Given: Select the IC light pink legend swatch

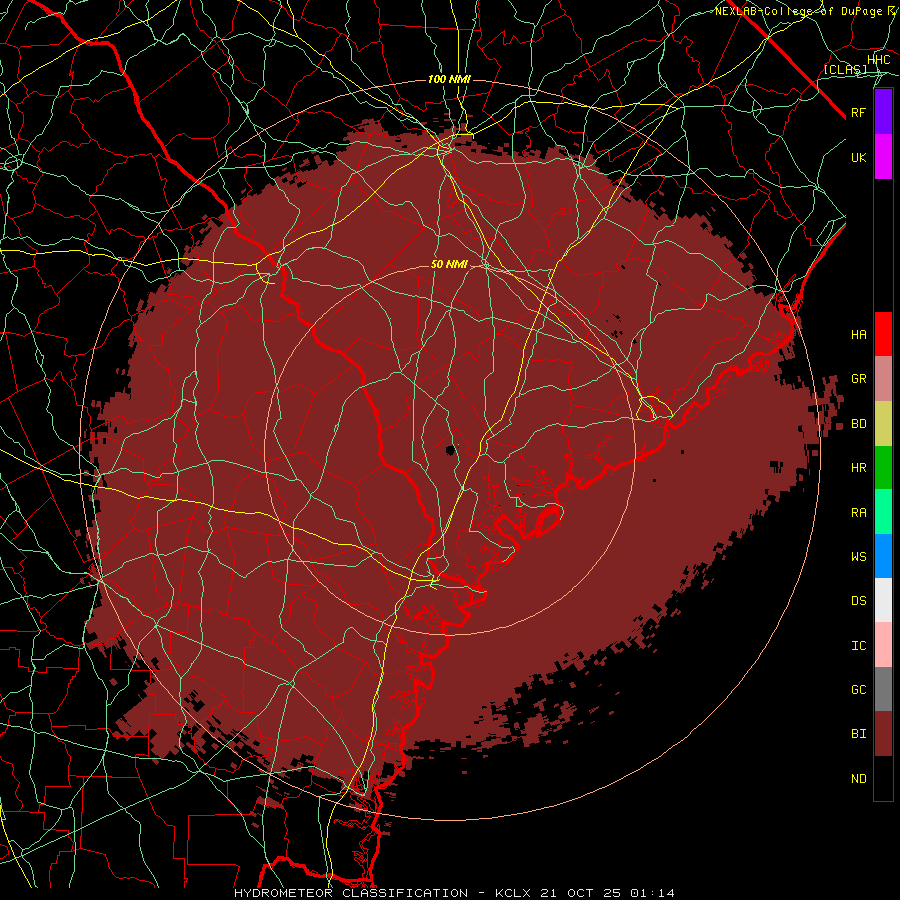Looking at the screenshot, I should [883, 645].
